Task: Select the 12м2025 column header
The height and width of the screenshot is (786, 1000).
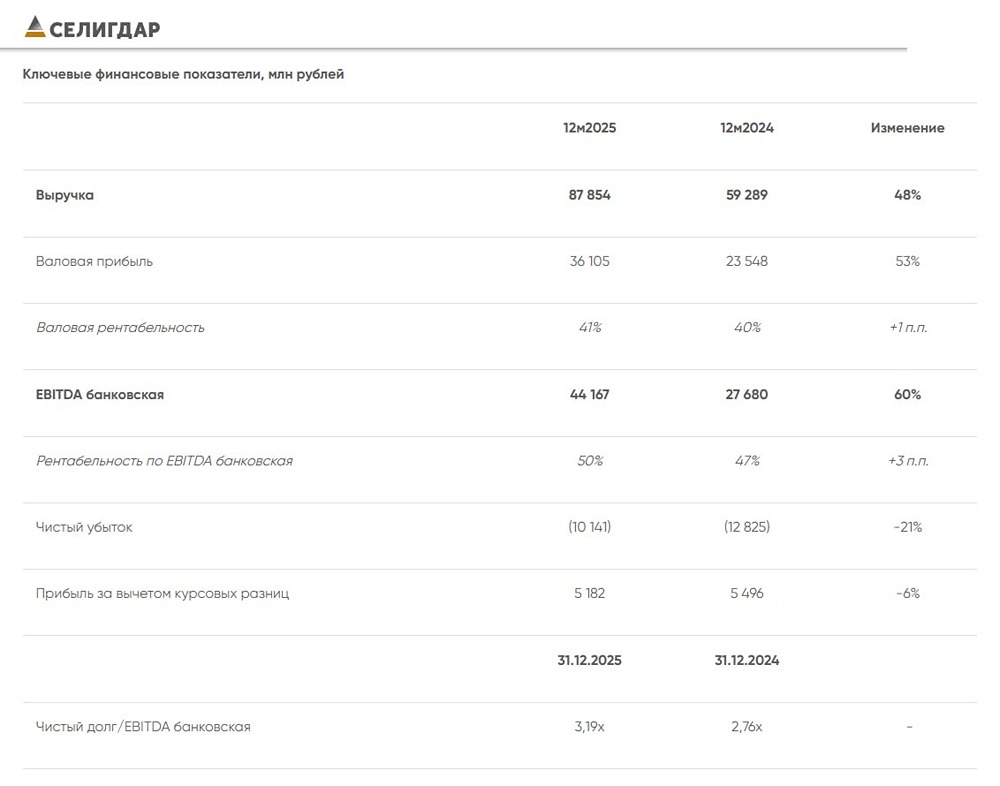Action: coord(589,128)
